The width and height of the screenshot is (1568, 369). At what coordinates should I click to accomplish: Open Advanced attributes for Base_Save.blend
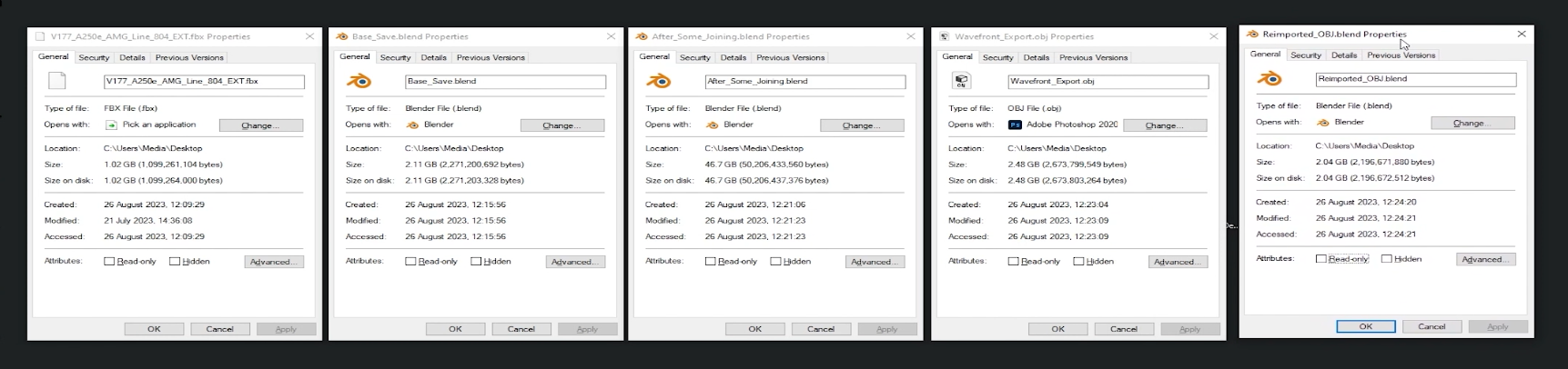[573, 262]
